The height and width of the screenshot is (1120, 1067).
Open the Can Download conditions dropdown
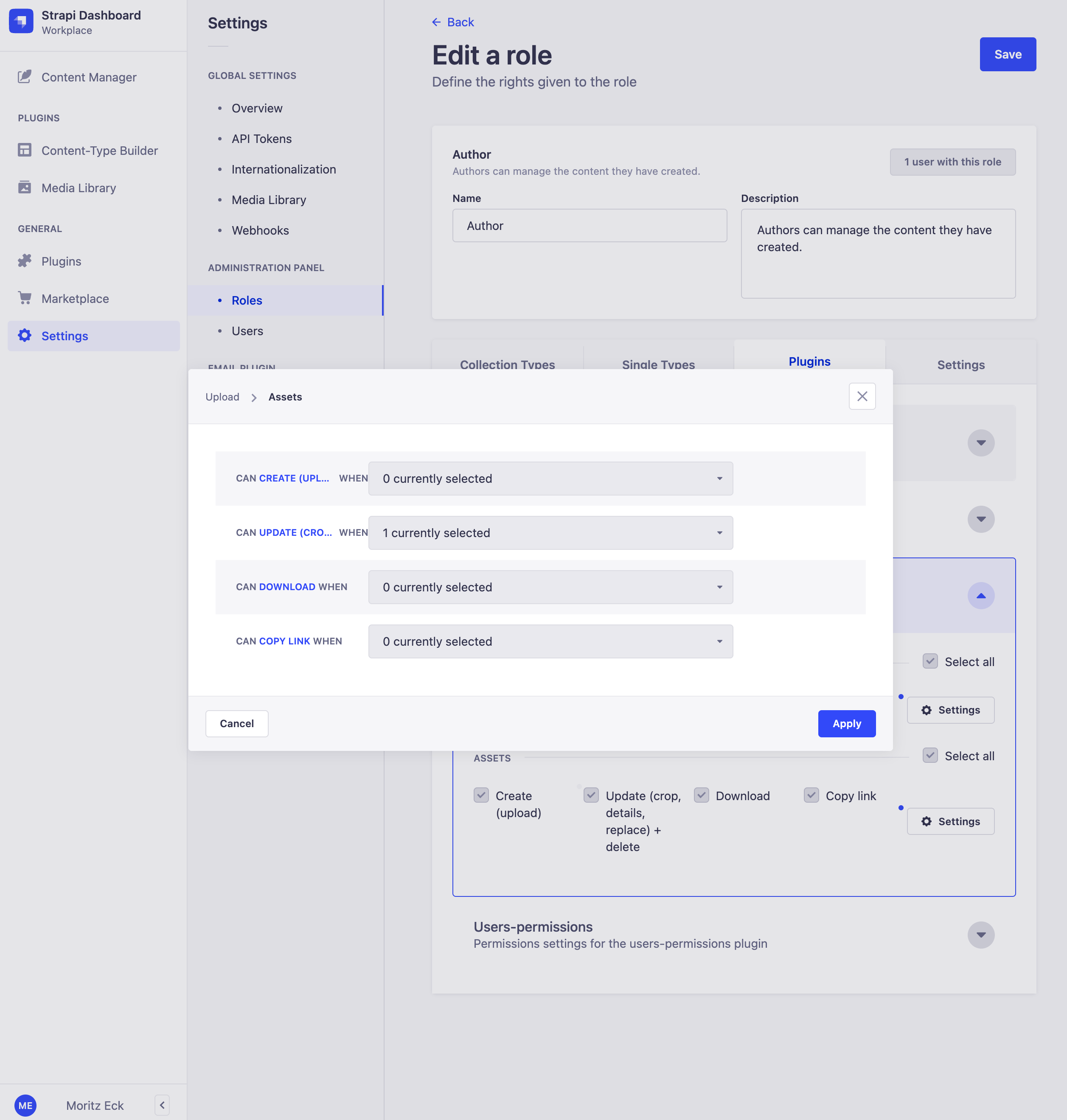[x=550, y=587]
